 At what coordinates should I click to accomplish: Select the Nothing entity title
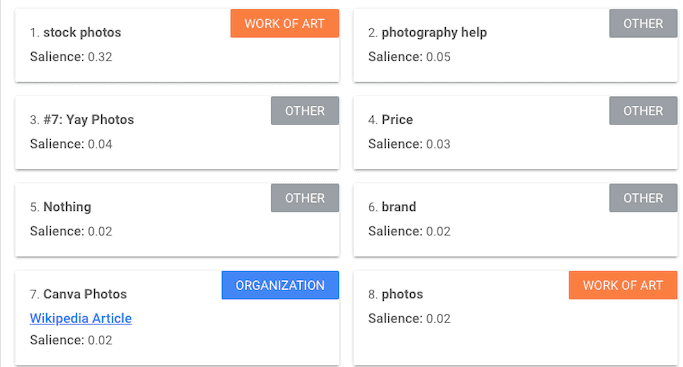[67, 206]
